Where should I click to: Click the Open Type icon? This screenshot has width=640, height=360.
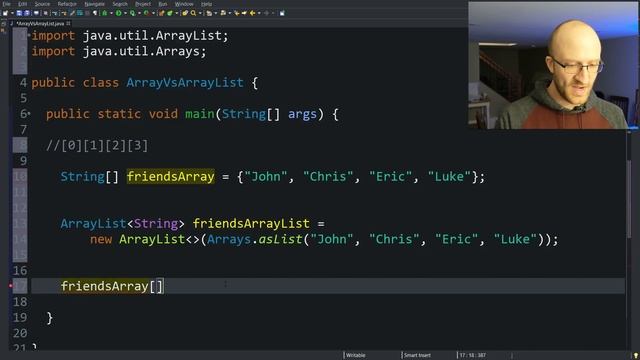click(x=185, y=13)
